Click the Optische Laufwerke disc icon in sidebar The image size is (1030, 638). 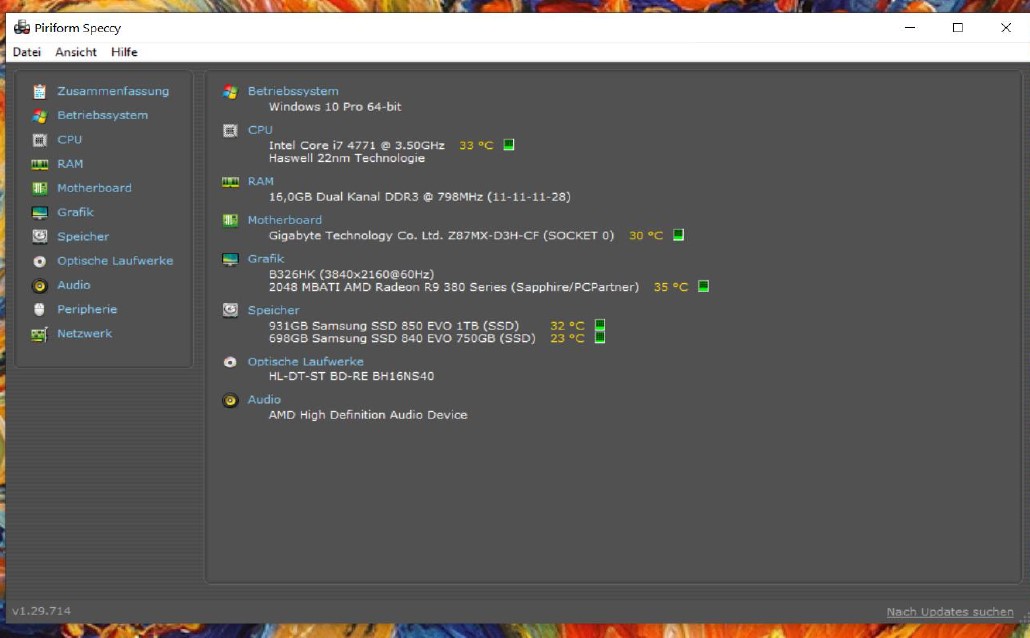click(39, 262)
